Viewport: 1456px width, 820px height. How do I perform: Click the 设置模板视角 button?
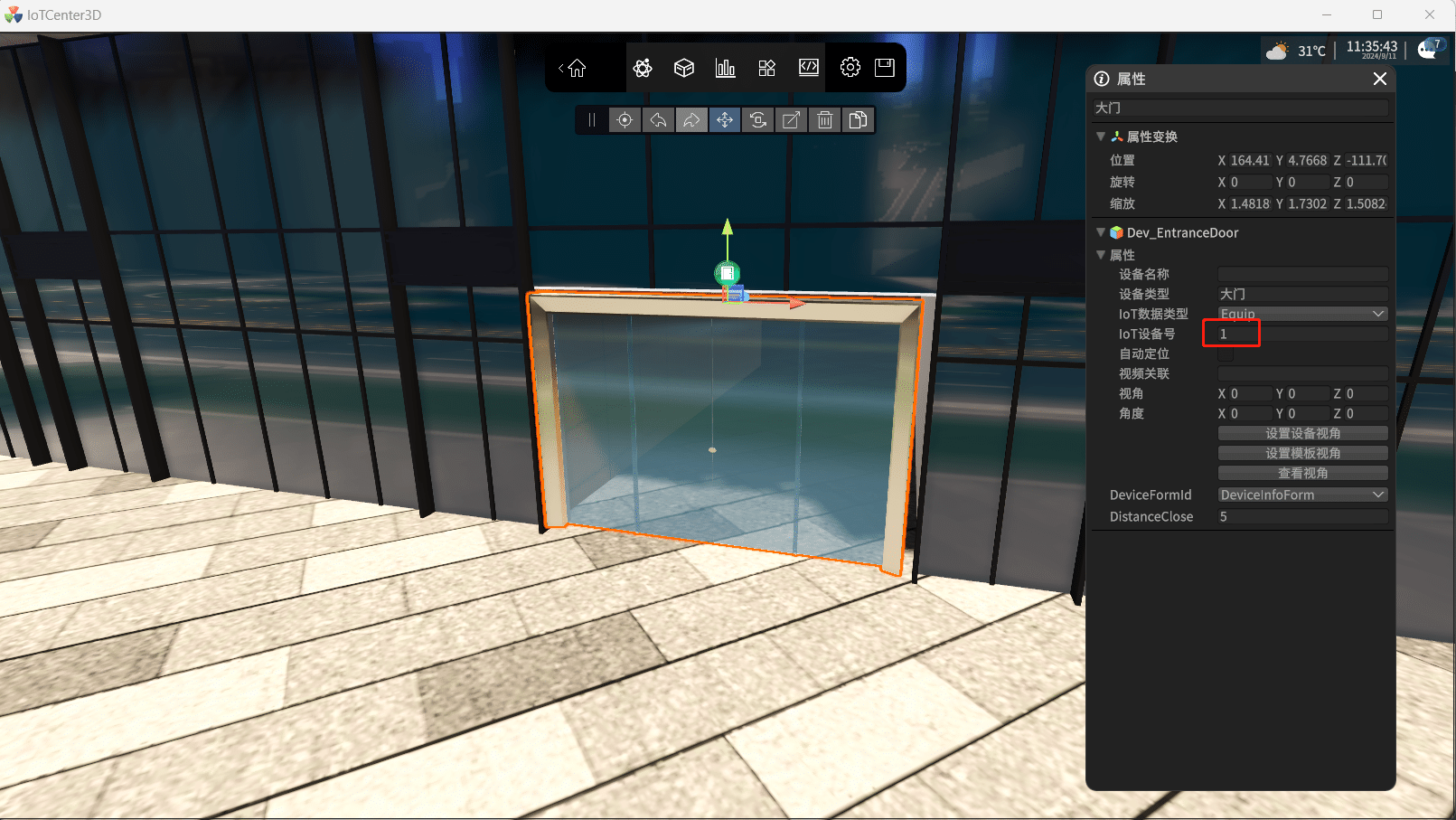(x=1302, y=453)
